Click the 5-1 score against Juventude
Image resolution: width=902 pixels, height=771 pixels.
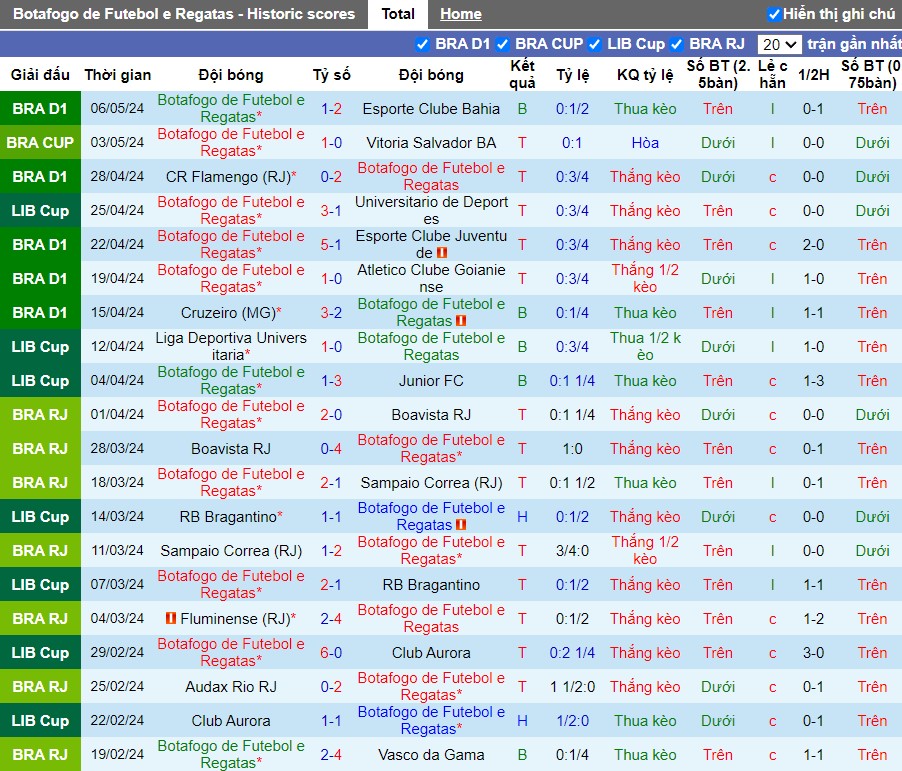(x=331, y=245)
